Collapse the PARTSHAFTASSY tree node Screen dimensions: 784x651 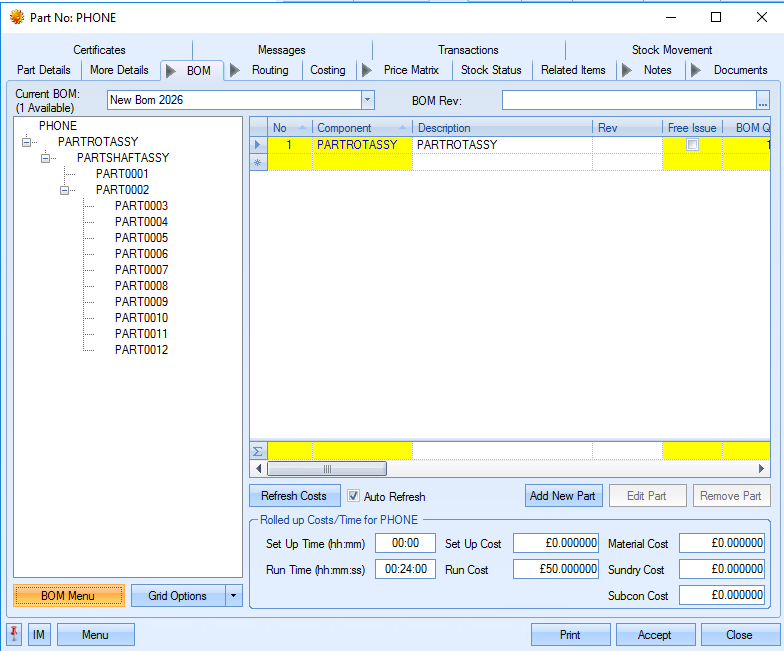tap(46, 158)
